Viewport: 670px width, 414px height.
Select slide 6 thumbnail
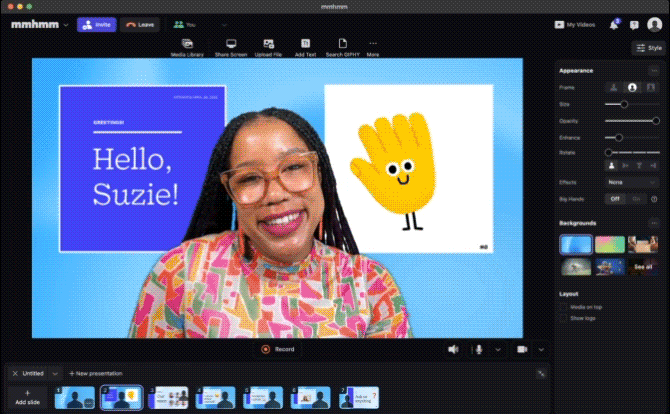(311, 398)
